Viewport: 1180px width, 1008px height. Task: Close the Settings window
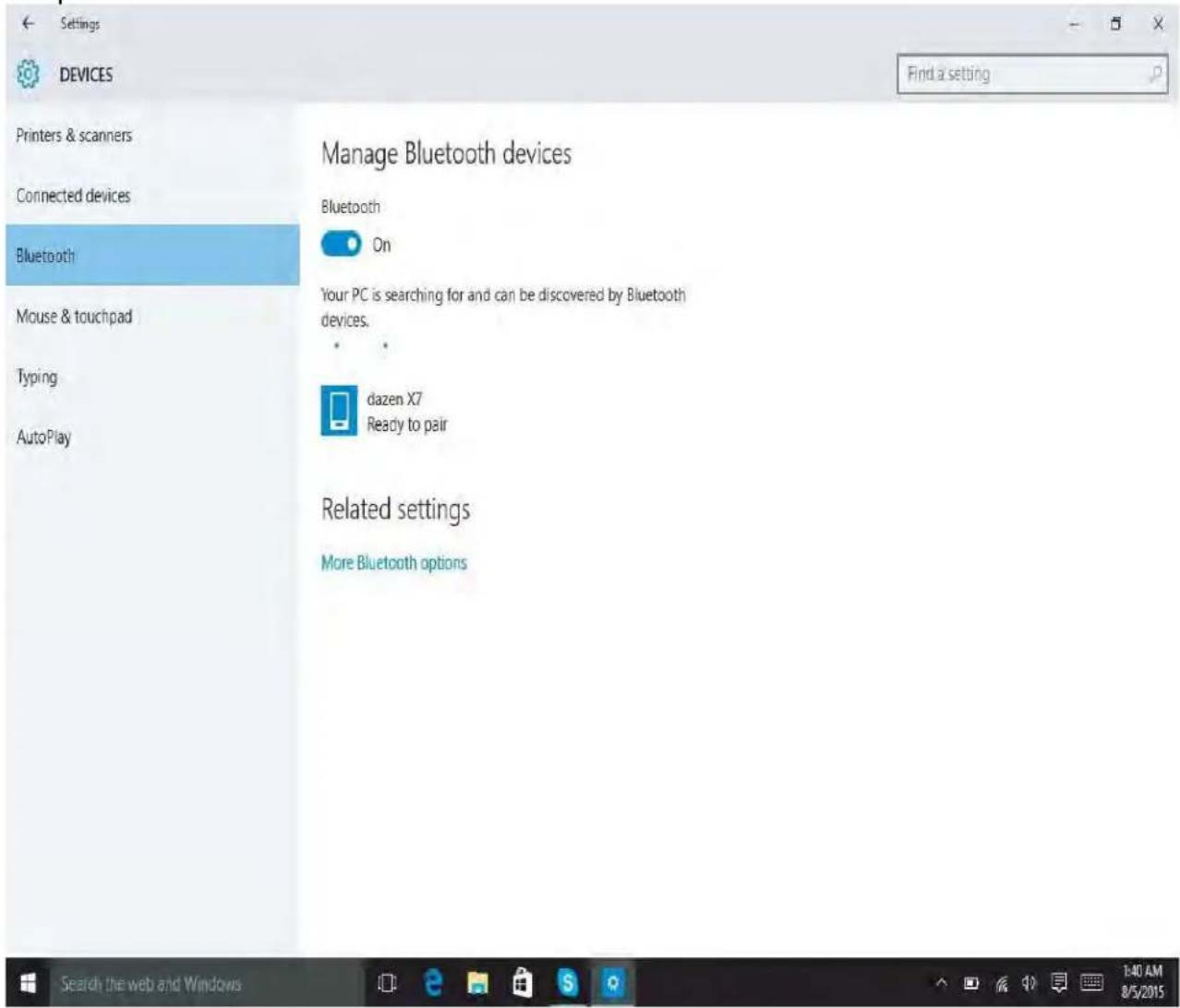(1157, 24)
